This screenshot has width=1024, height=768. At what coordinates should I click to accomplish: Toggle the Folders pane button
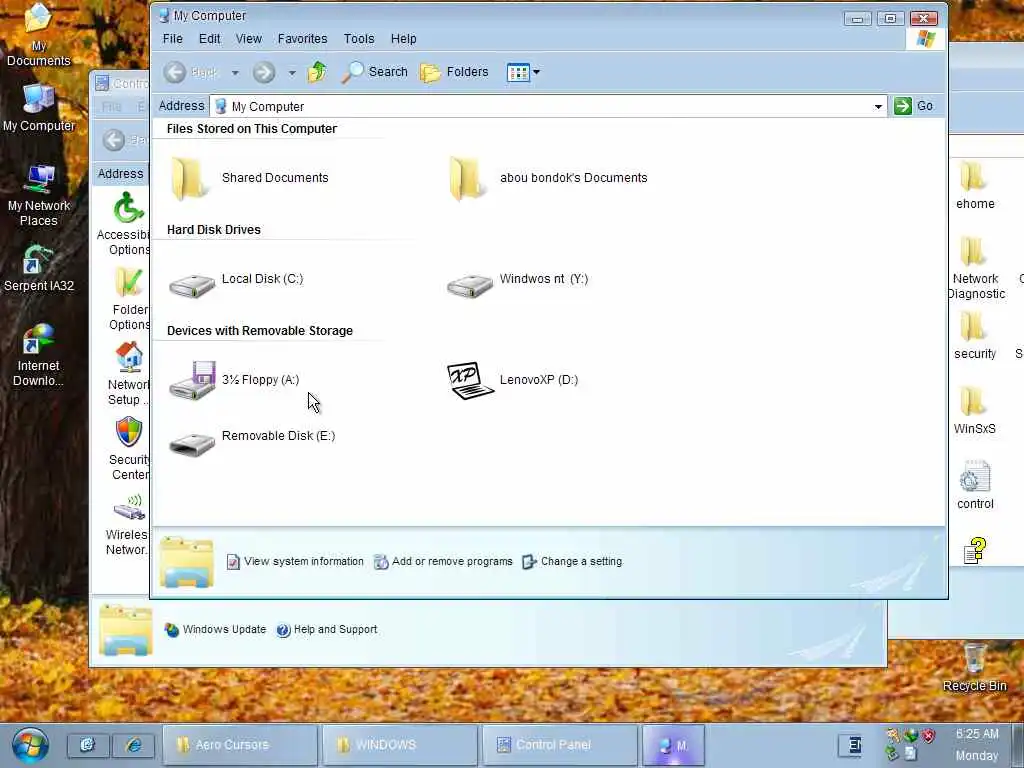click(x=455, y=72)
